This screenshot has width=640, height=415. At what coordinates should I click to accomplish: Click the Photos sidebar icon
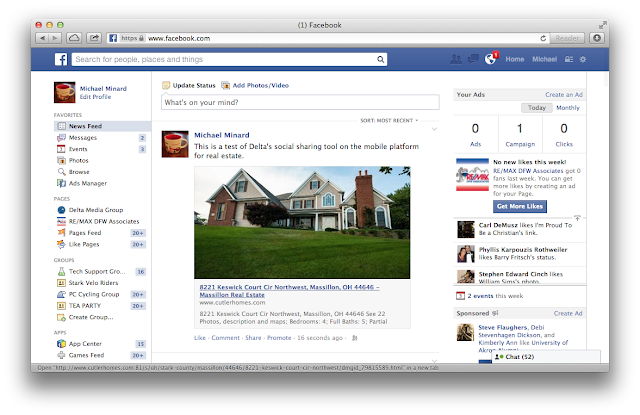click(61, 160)
